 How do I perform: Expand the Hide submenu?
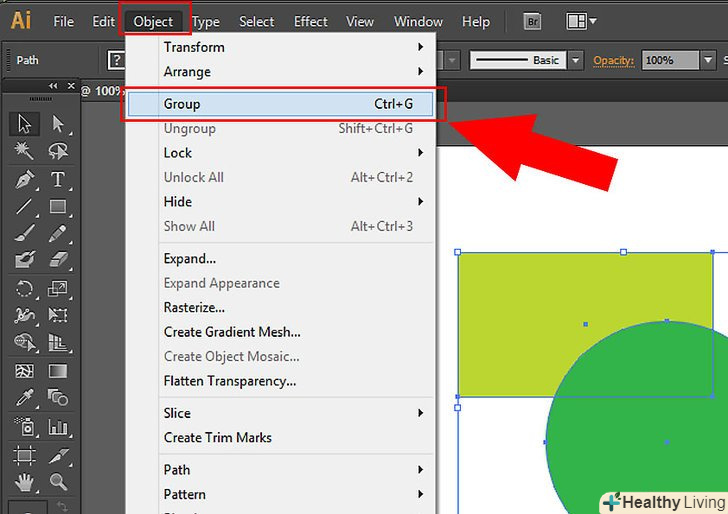[x=420, y=202]
